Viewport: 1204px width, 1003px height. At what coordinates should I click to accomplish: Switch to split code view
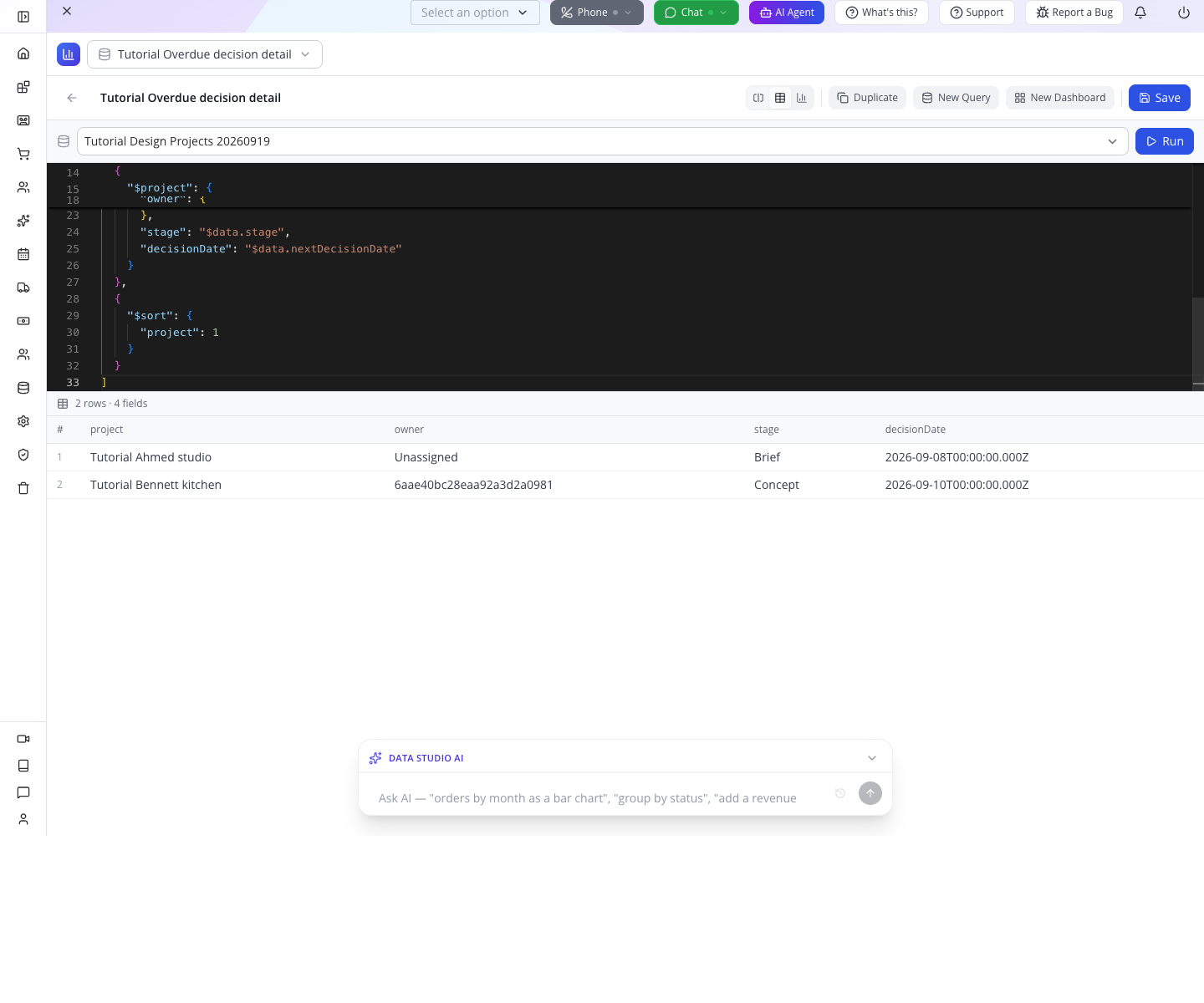pos(758,98)
